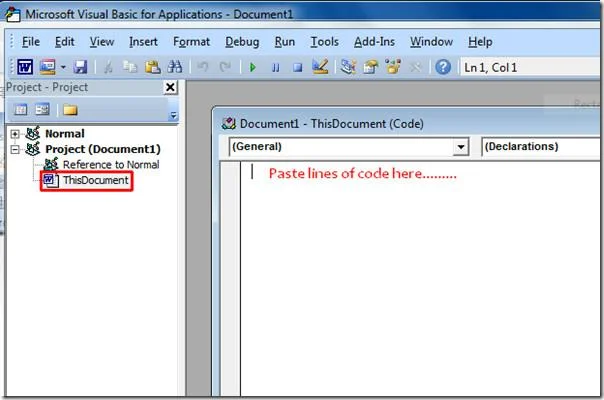604x400 pixels.
Task: Open the Format menu
Action: (191, 42)
